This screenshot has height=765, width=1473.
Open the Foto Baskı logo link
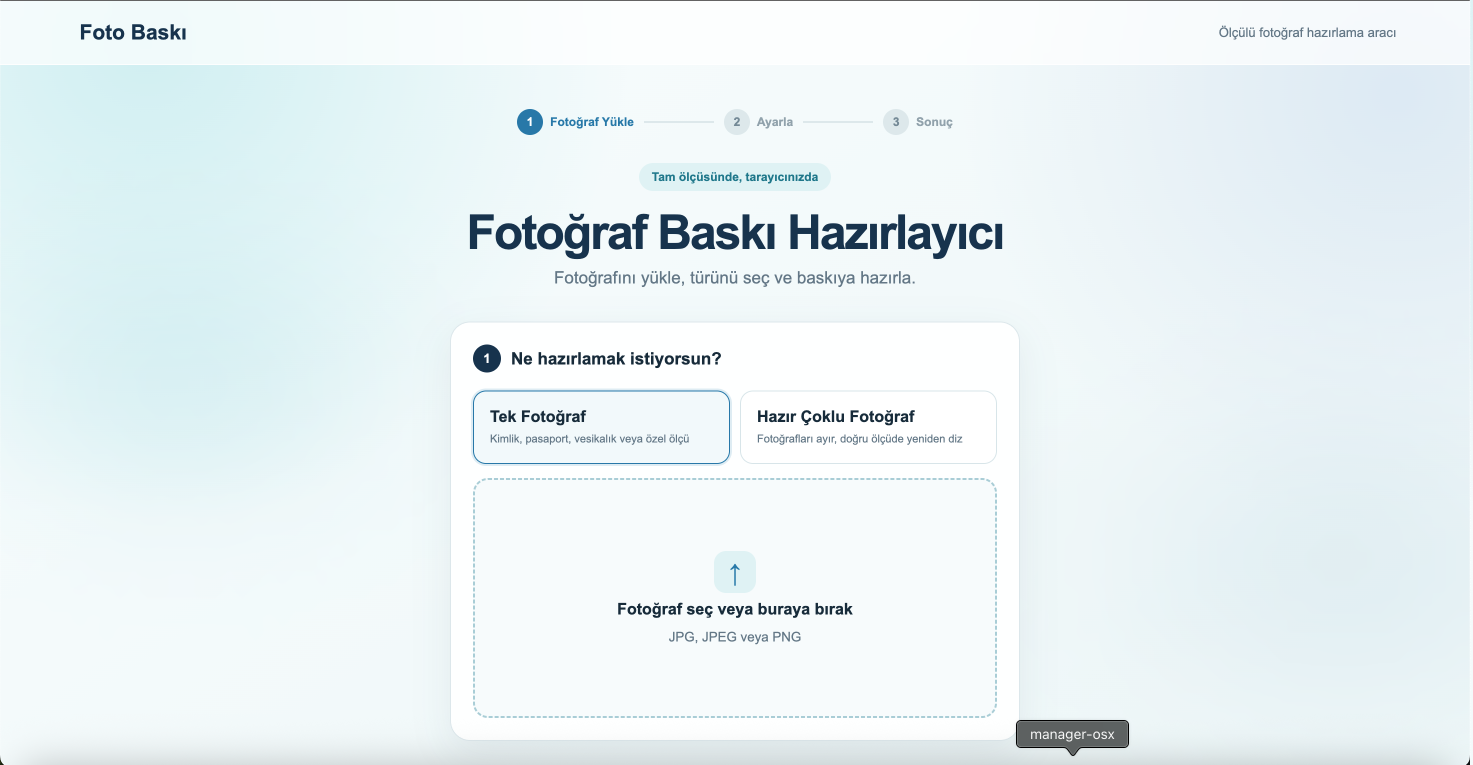(133, 32)
